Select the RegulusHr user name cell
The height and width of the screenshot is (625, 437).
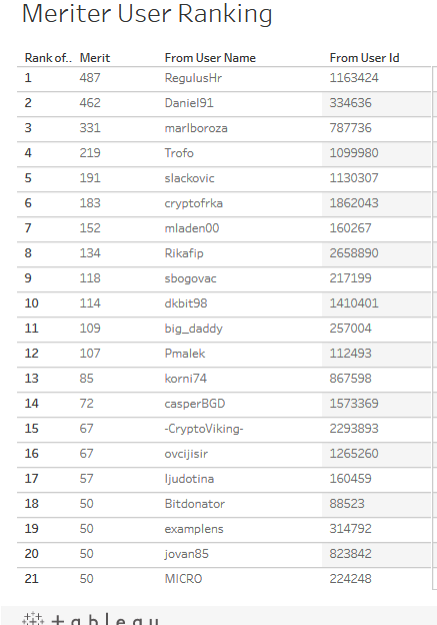(193, 78)
